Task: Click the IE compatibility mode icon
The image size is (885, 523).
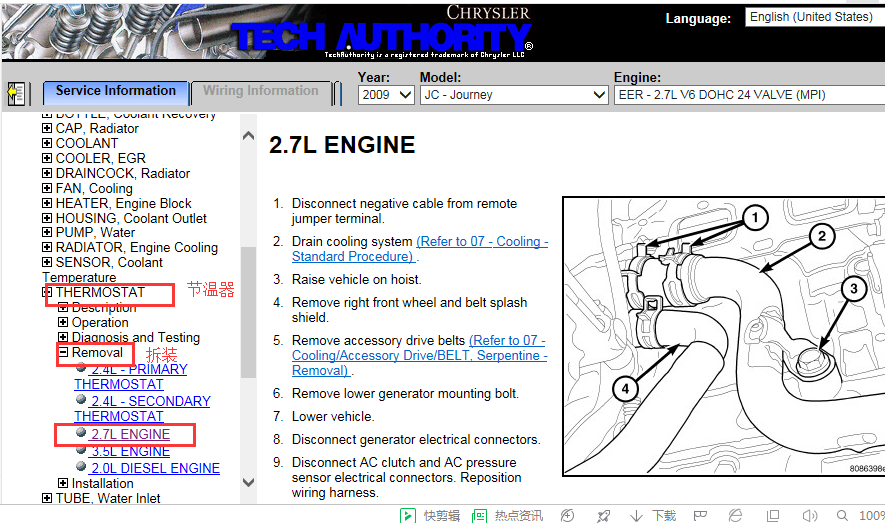Action: (x=735, y=515)
